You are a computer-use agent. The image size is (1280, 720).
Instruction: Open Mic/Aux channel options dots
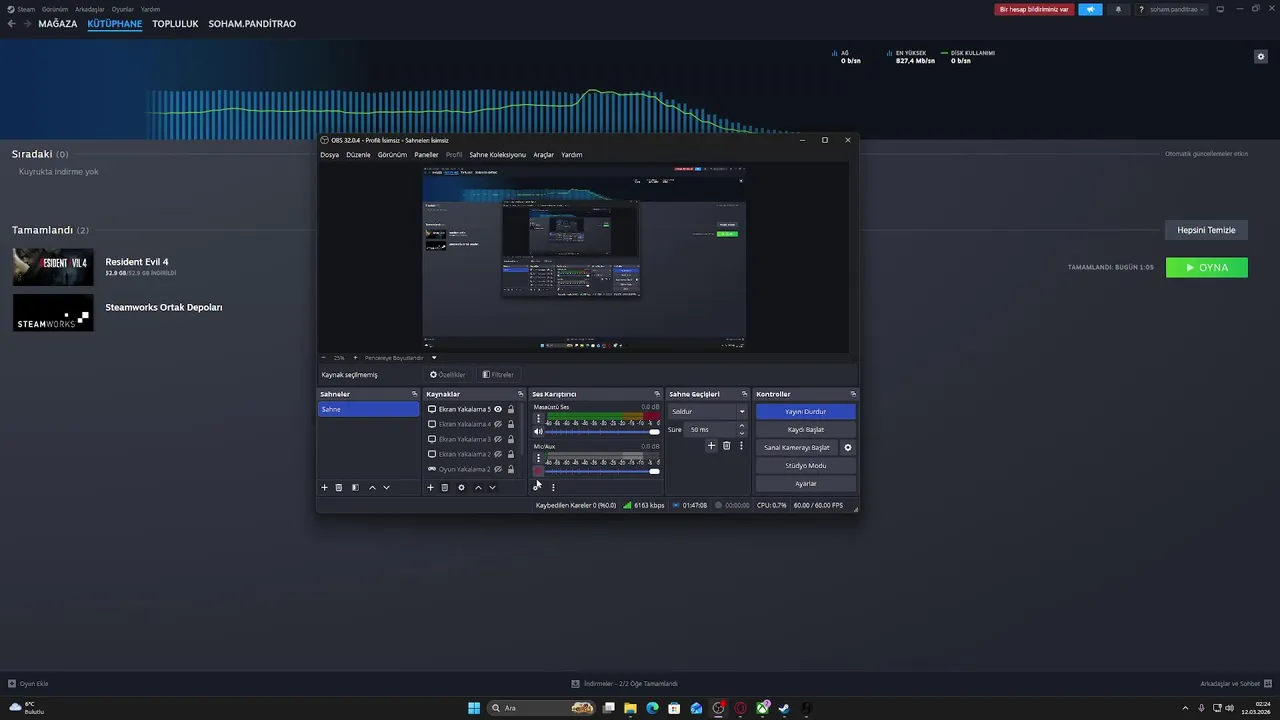tap(538, 458)
